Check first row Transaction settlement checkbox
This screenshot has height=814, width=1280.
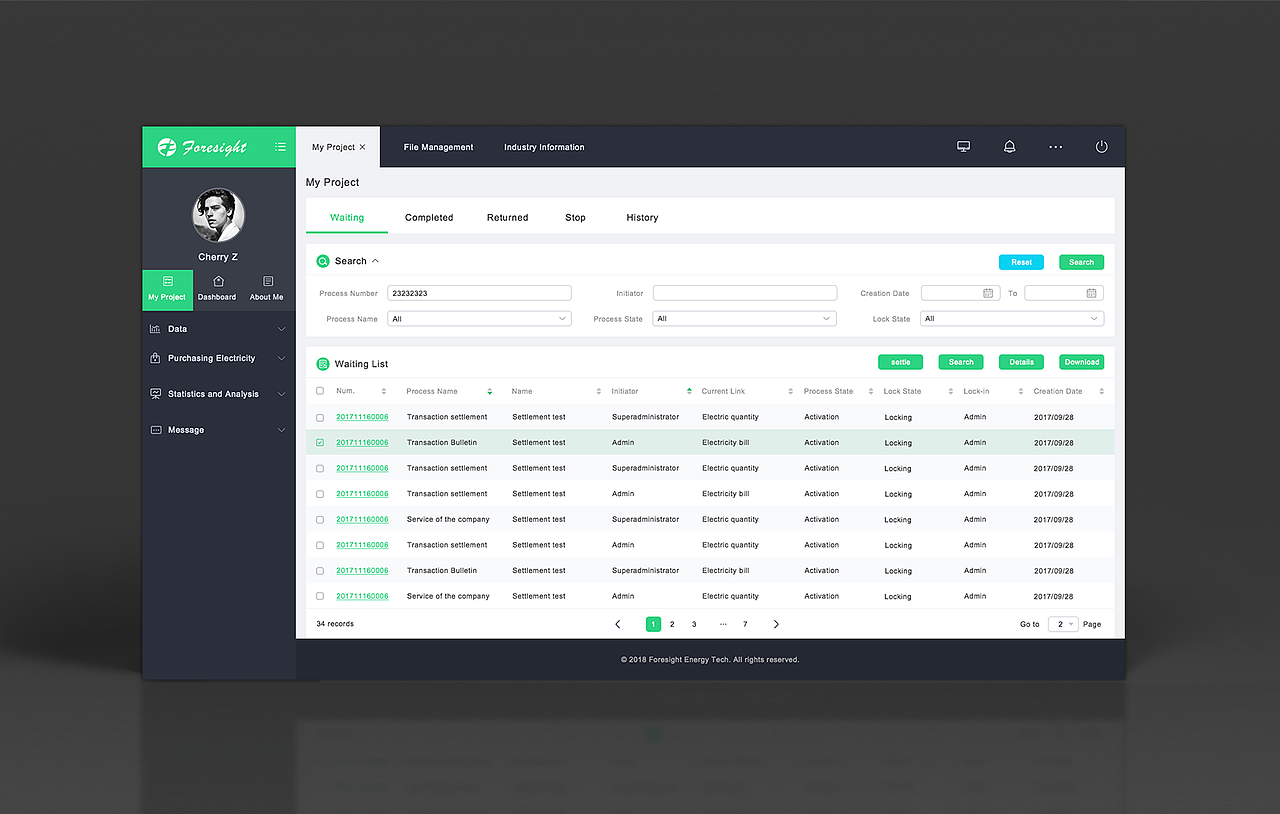click(320, 417)
